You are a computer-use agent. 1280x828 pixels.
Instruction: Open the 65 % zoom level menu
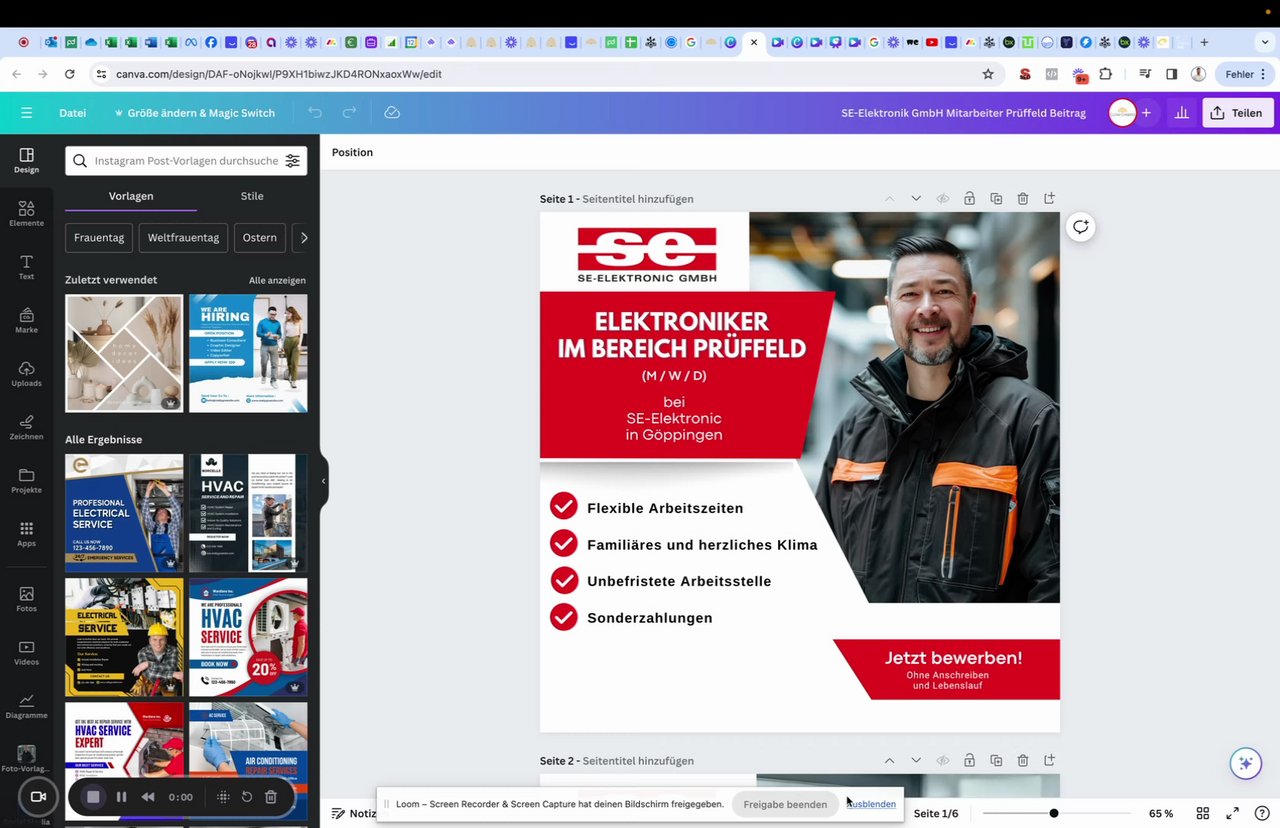coord(1161,813)
